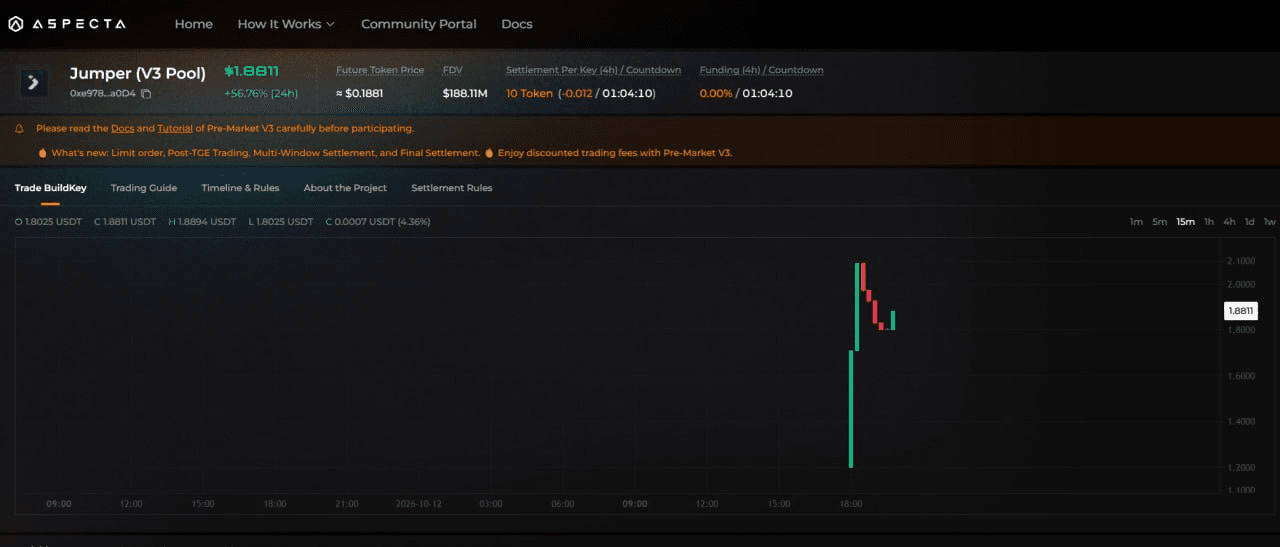This screenshot has width=1280, height=547.
Task: Open the Docs link in the notice
Action: (x=122, y=129)
